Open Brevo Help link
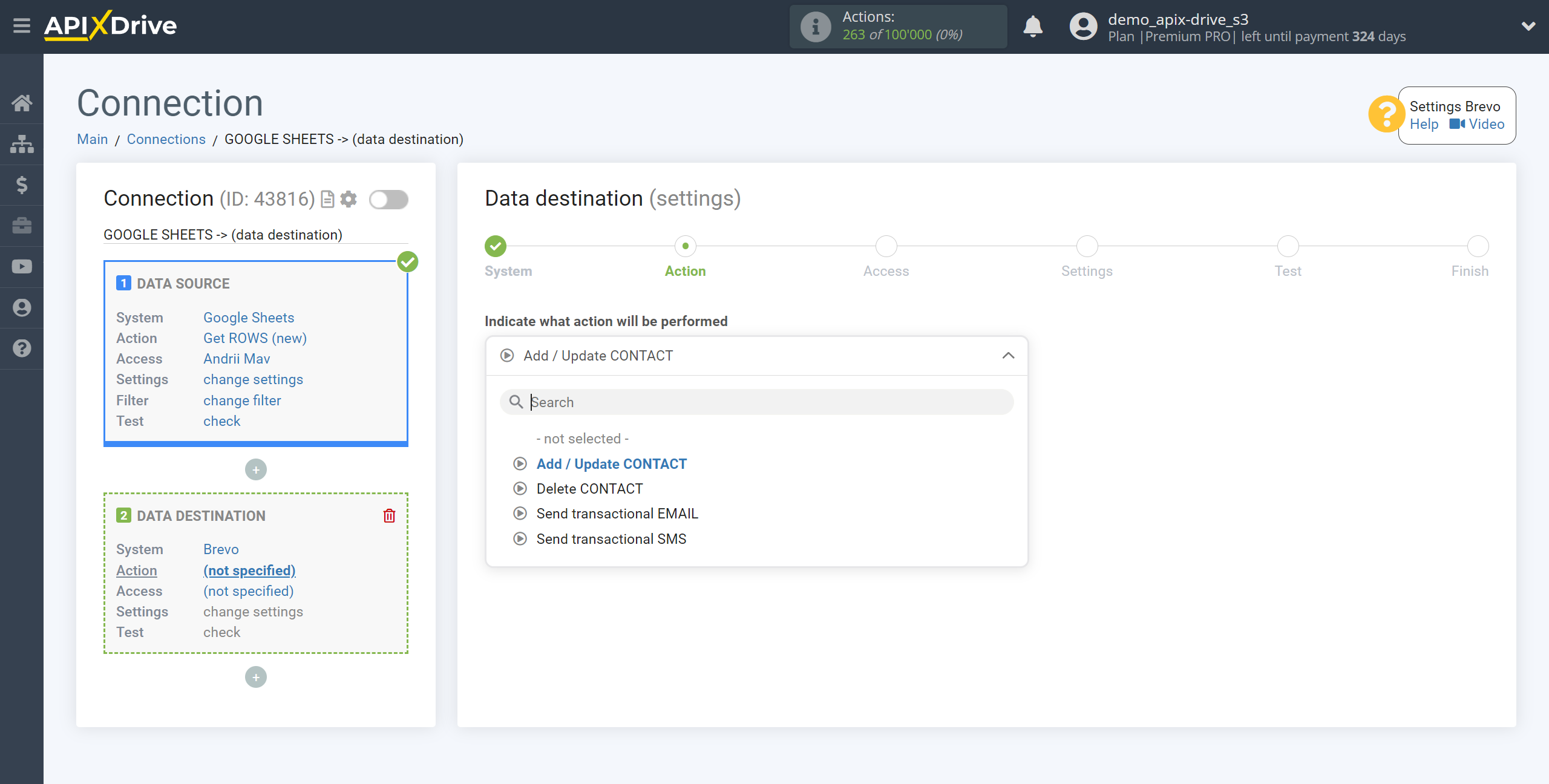This screenshot has width=1549, height=784. (1424, 124)
